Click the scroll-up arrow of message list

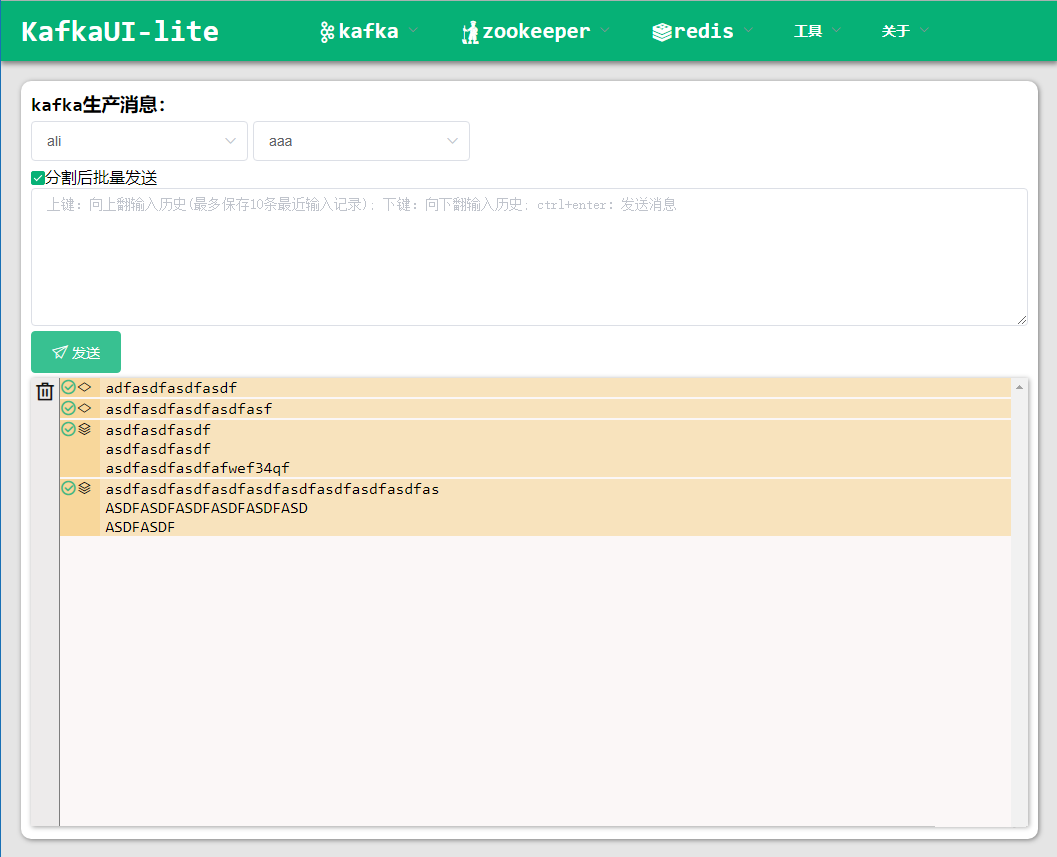(1019, 387)
